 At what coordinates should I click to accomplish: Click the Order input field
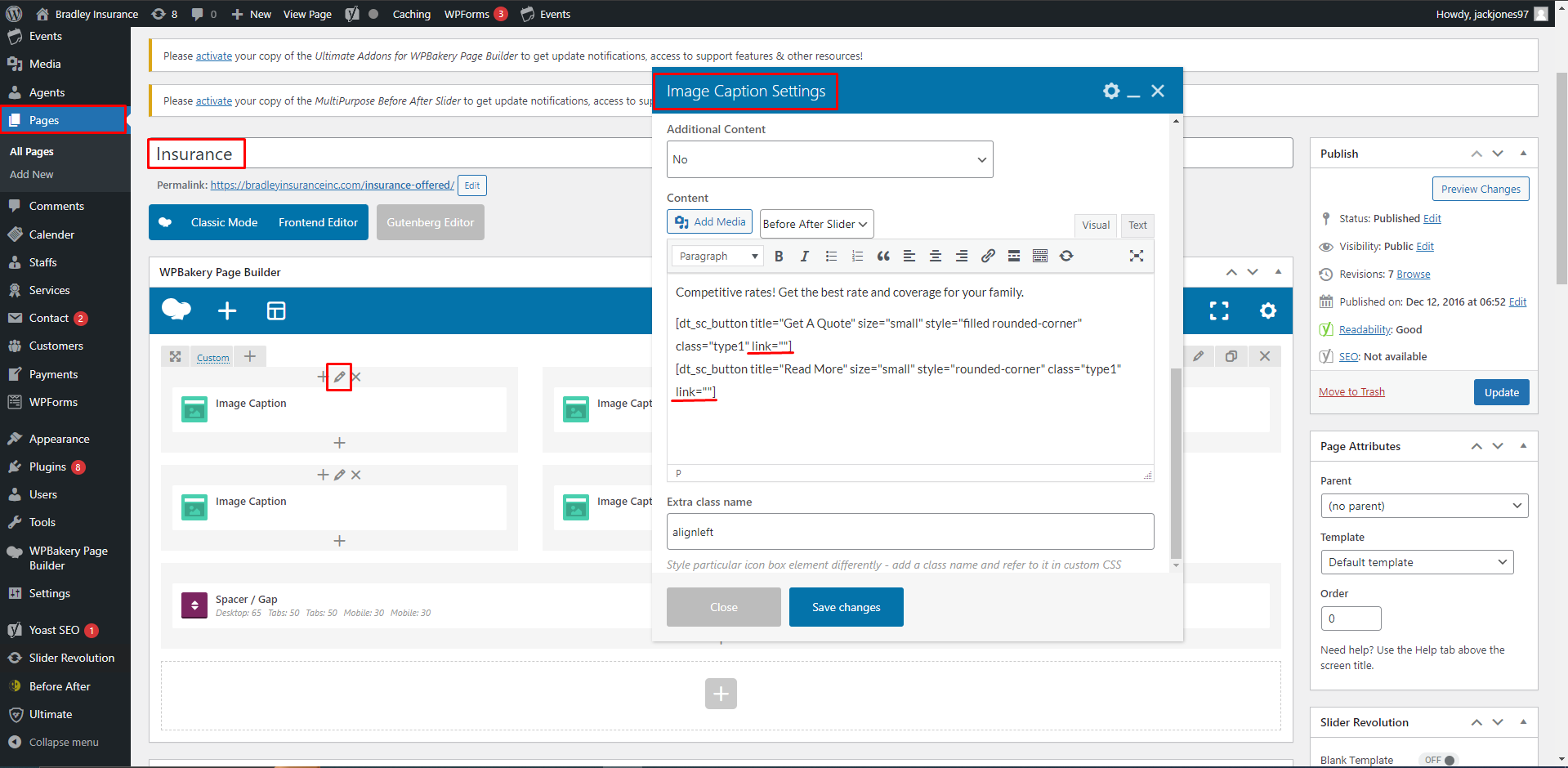tap(1351, 618)
